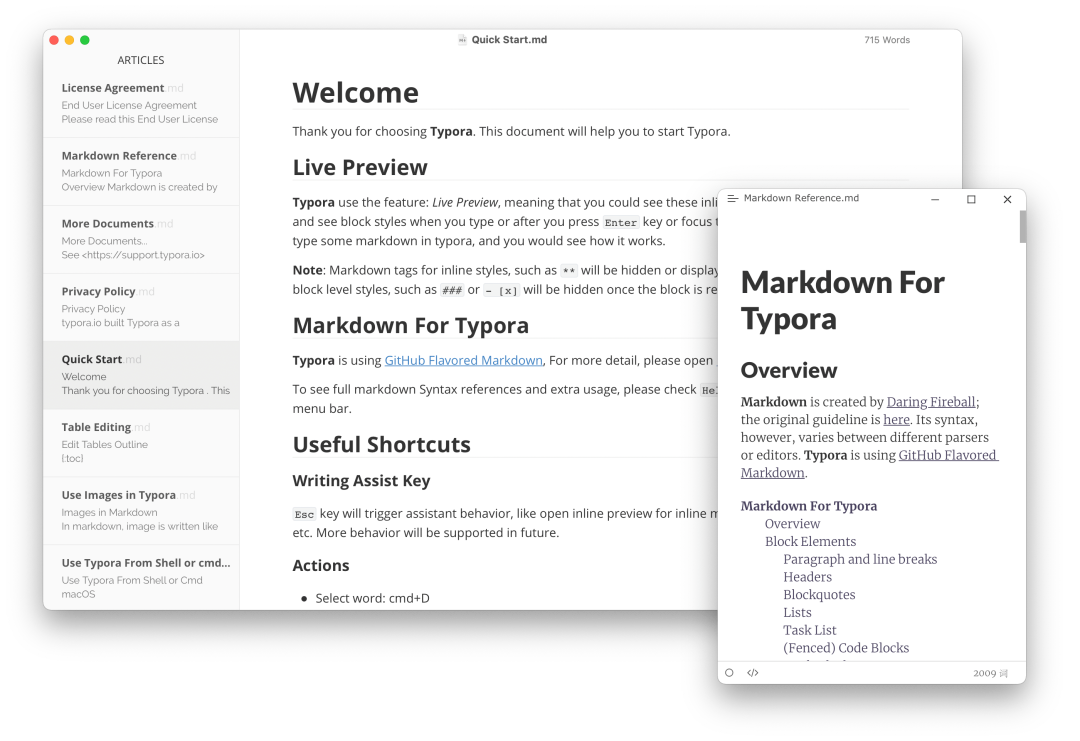Click the Enter inline code in Live Preview paragraph
The height and width of the screenshot is (741, 1080).
[x=621, y=222]
